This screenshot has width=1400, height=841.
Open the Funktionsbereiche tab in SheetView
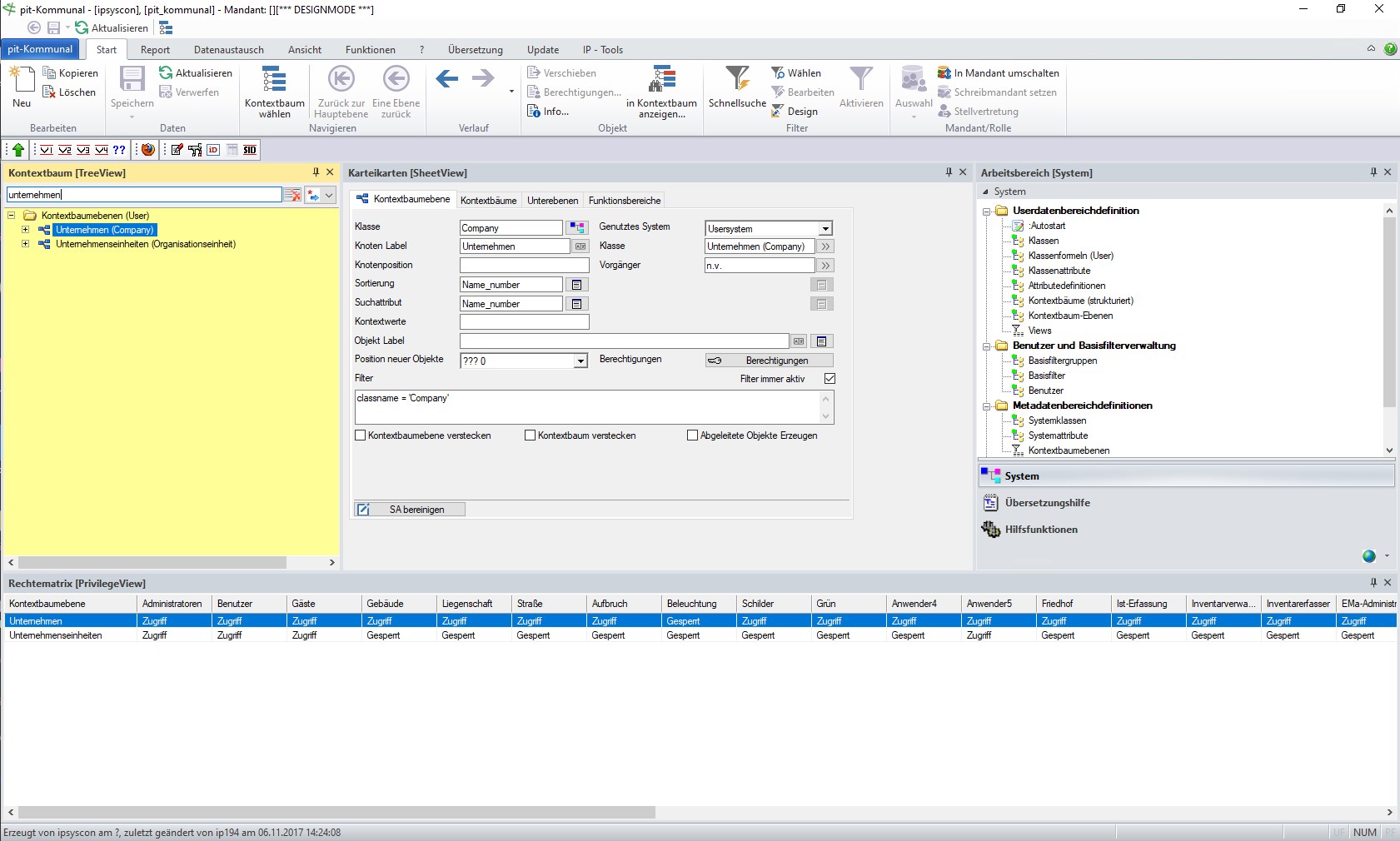(623, 200)
